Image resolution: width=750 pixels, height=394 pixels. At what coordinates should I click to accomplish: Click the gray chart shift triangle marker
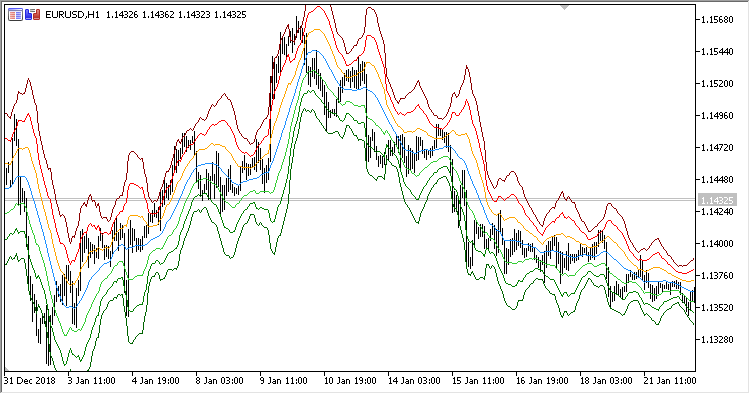pos(564,7)
